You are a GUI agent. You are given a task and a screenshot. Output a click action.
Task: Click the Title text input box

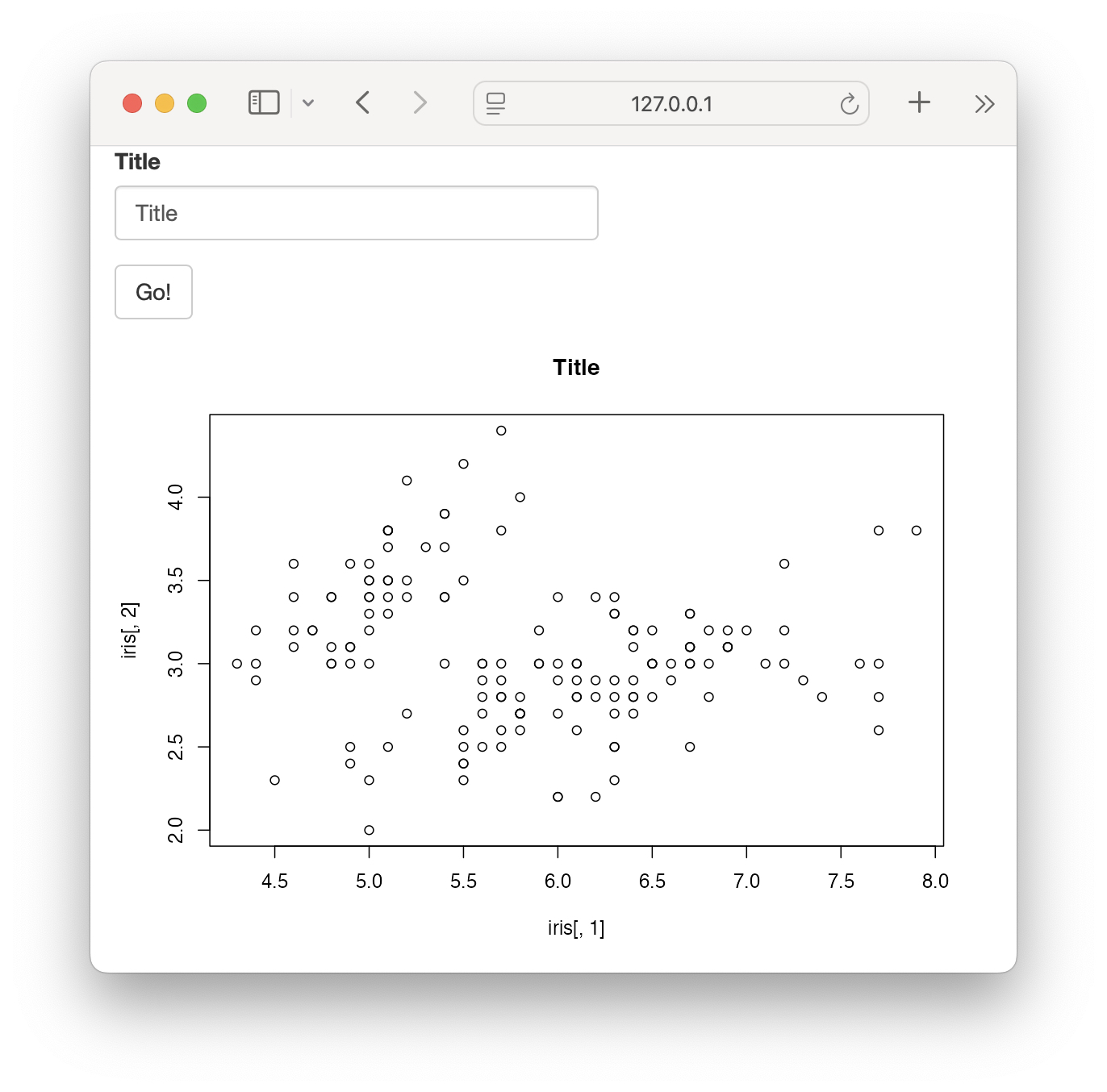coord(357,213)
